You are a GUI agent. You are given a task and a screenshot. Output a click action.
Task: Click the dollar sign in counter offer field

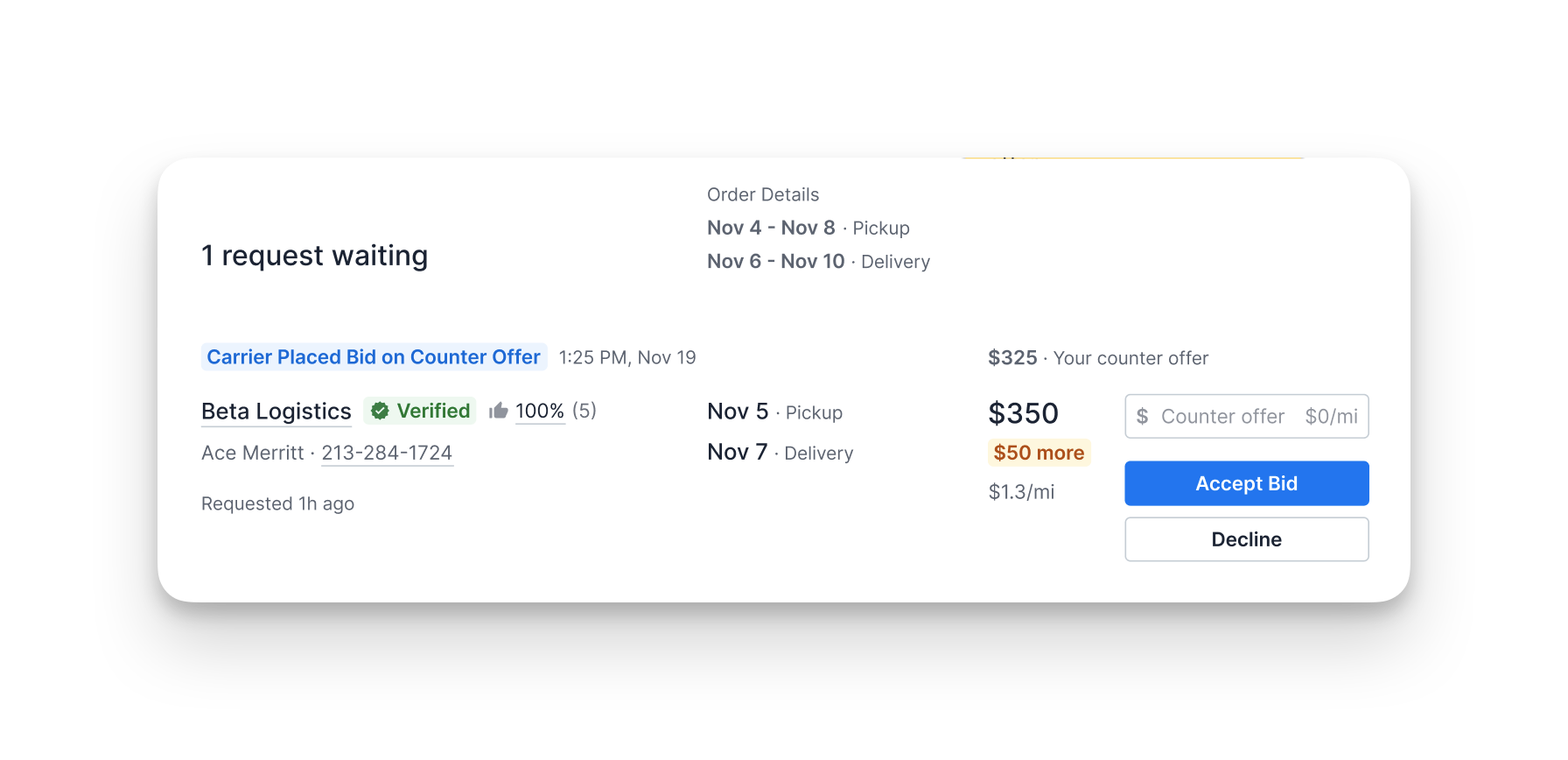coord(1142,417)
